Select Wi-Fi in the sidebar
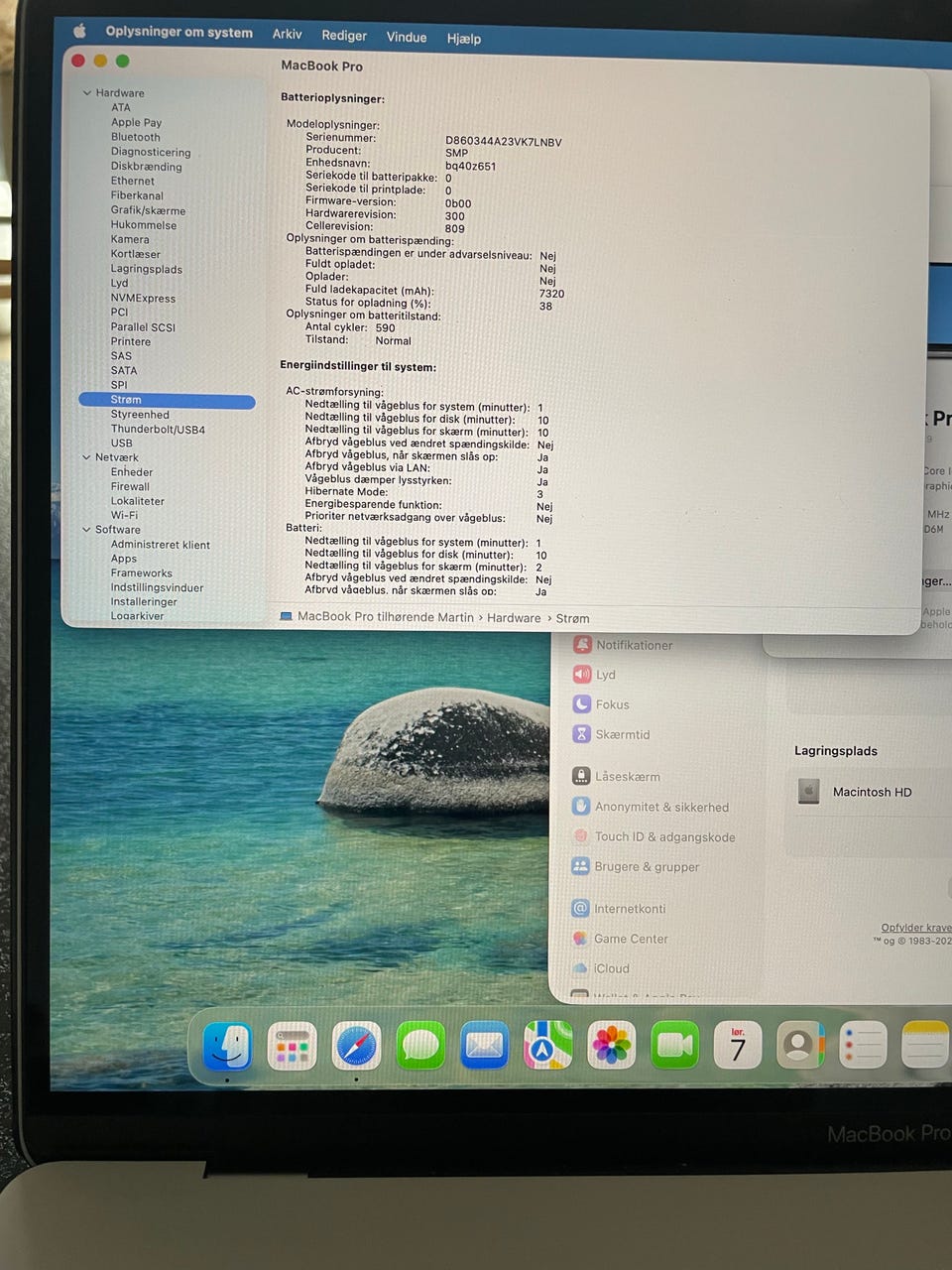 pos(124,515)
